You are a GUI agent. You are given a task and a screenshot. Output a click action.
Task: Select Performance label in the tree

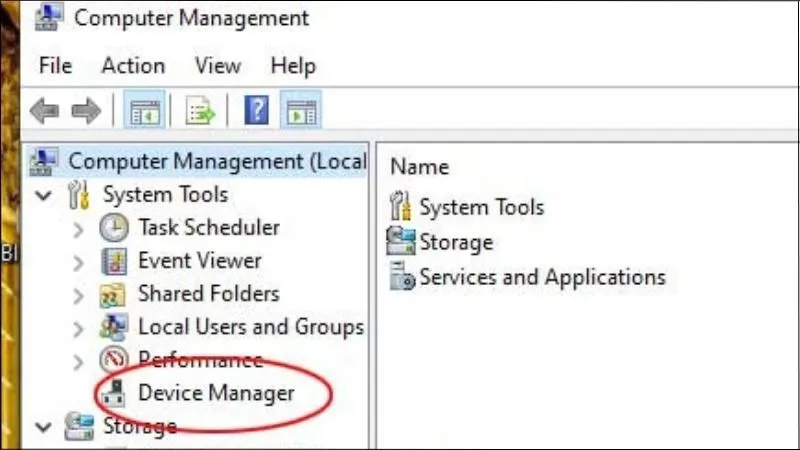tap(201, 360)
